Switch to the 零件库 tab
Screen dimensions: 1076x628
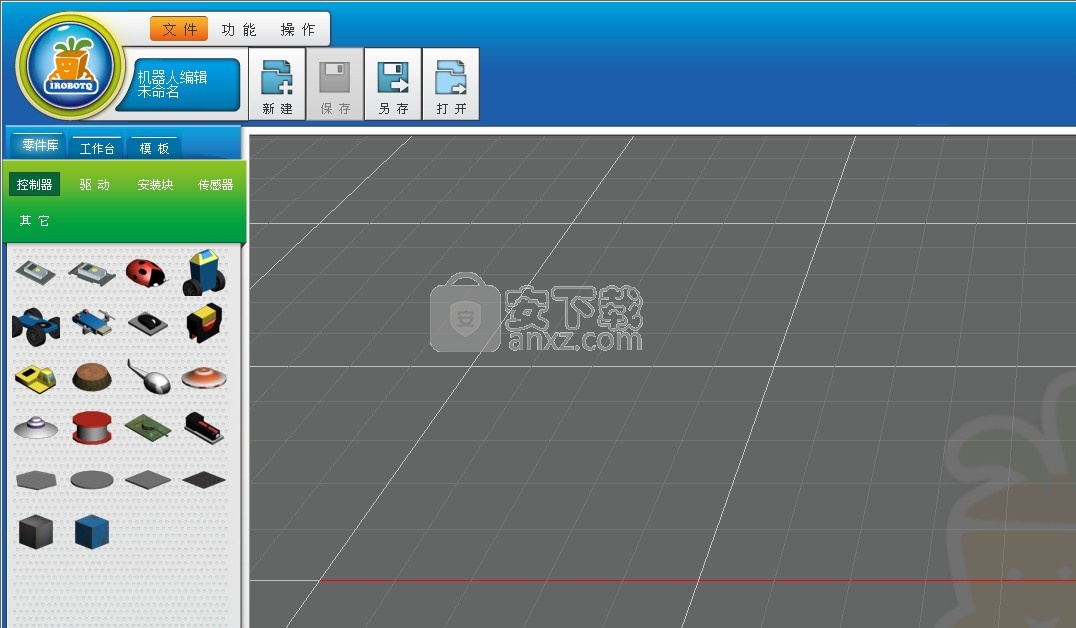click(x=39, y=145)
